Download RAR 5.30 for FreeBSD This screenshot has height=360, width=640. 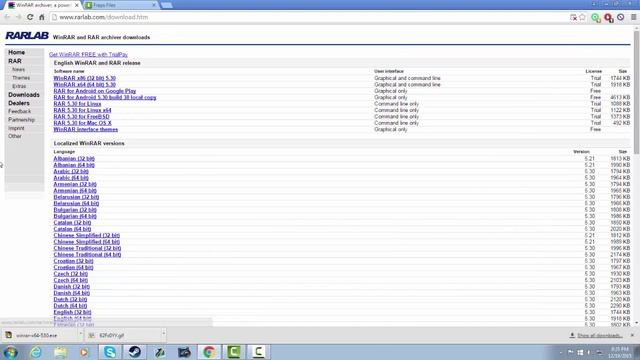[81, 117]
